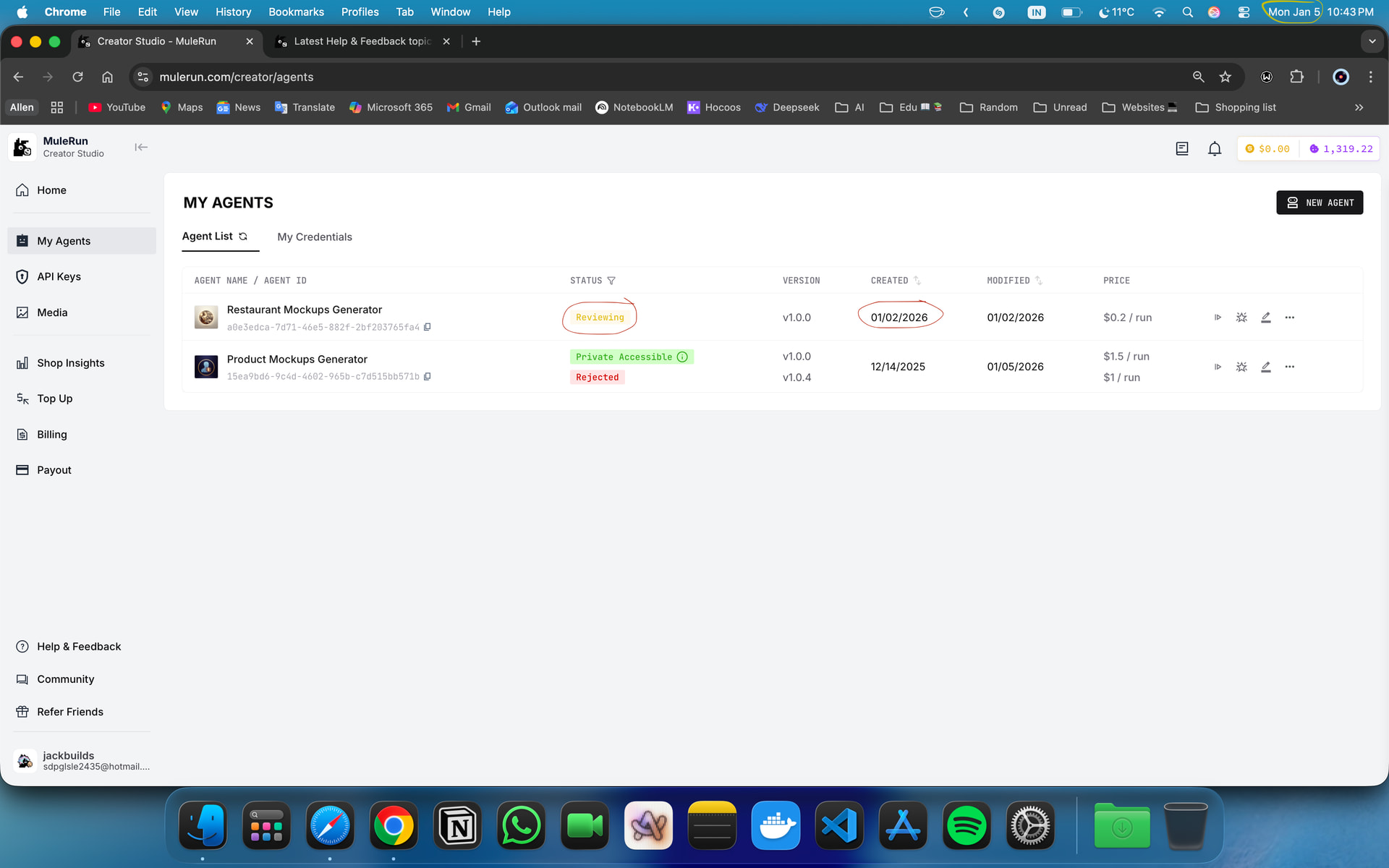Screen dimensions: 1389x868
Task: Switch to the My Credentials tab
Action: (315, 237)
